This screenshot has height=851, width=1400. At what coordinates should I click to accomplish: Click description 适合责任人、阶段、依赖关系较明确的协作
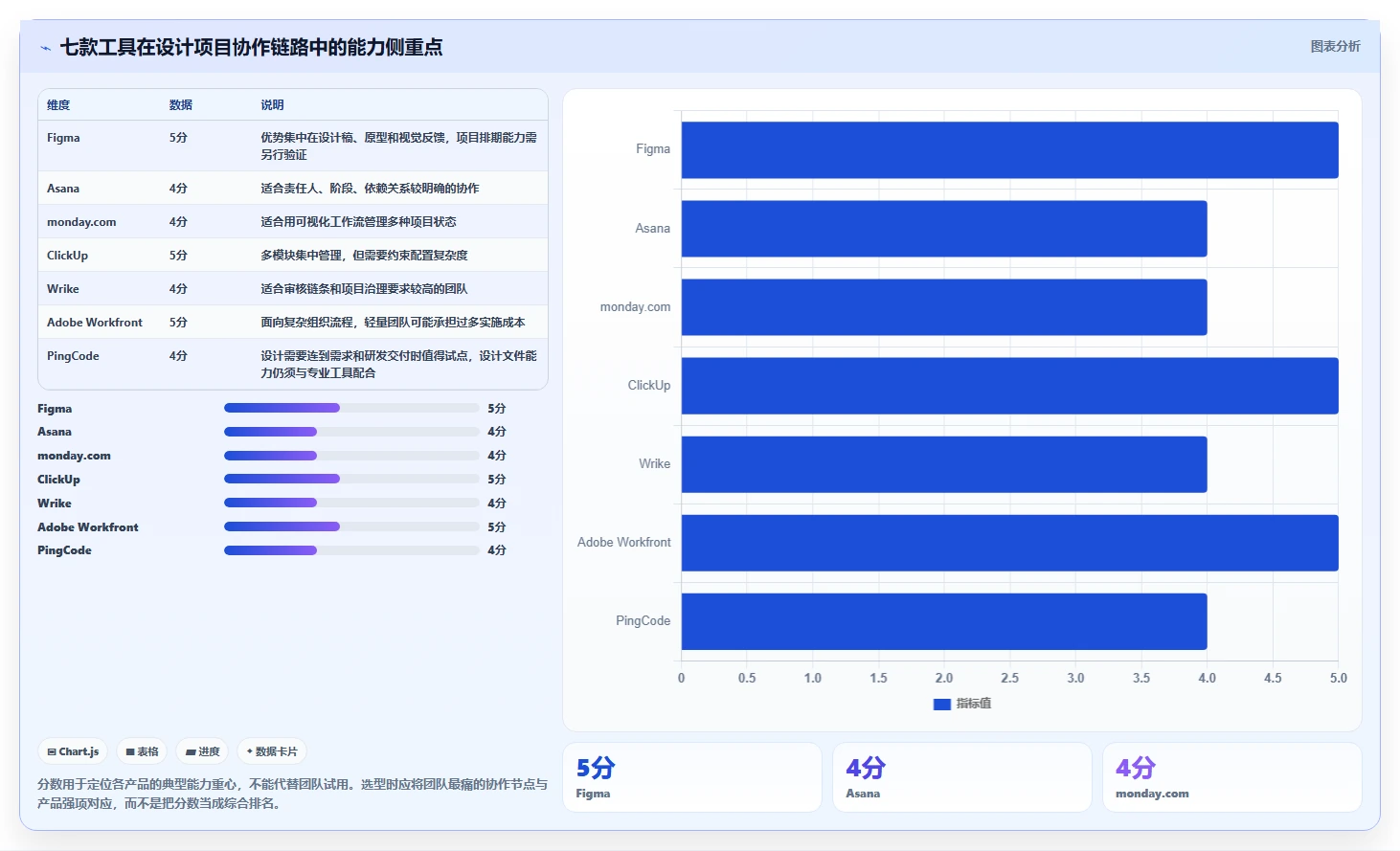click(x=370, y=189)
